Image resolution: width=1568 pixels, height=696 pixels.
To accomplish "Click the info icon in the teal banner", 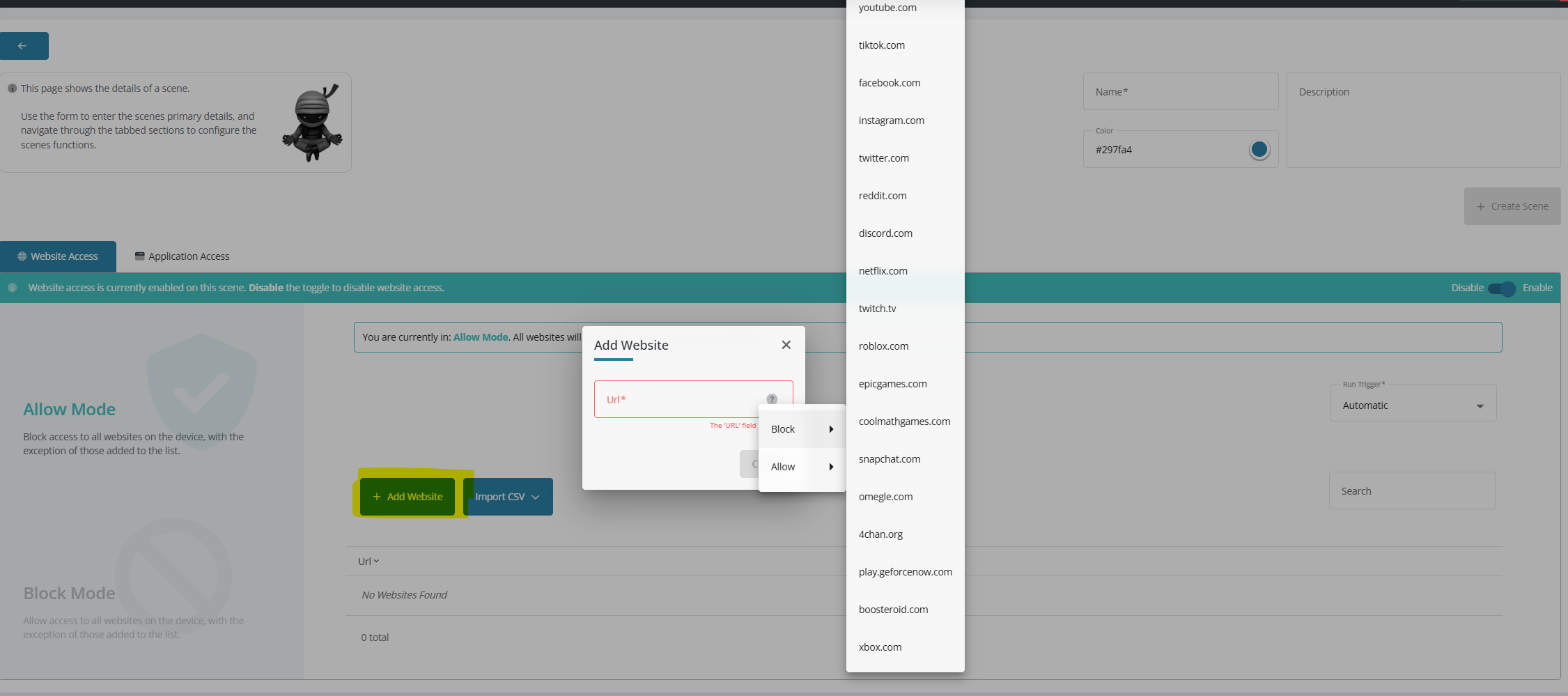I will 12,288.
